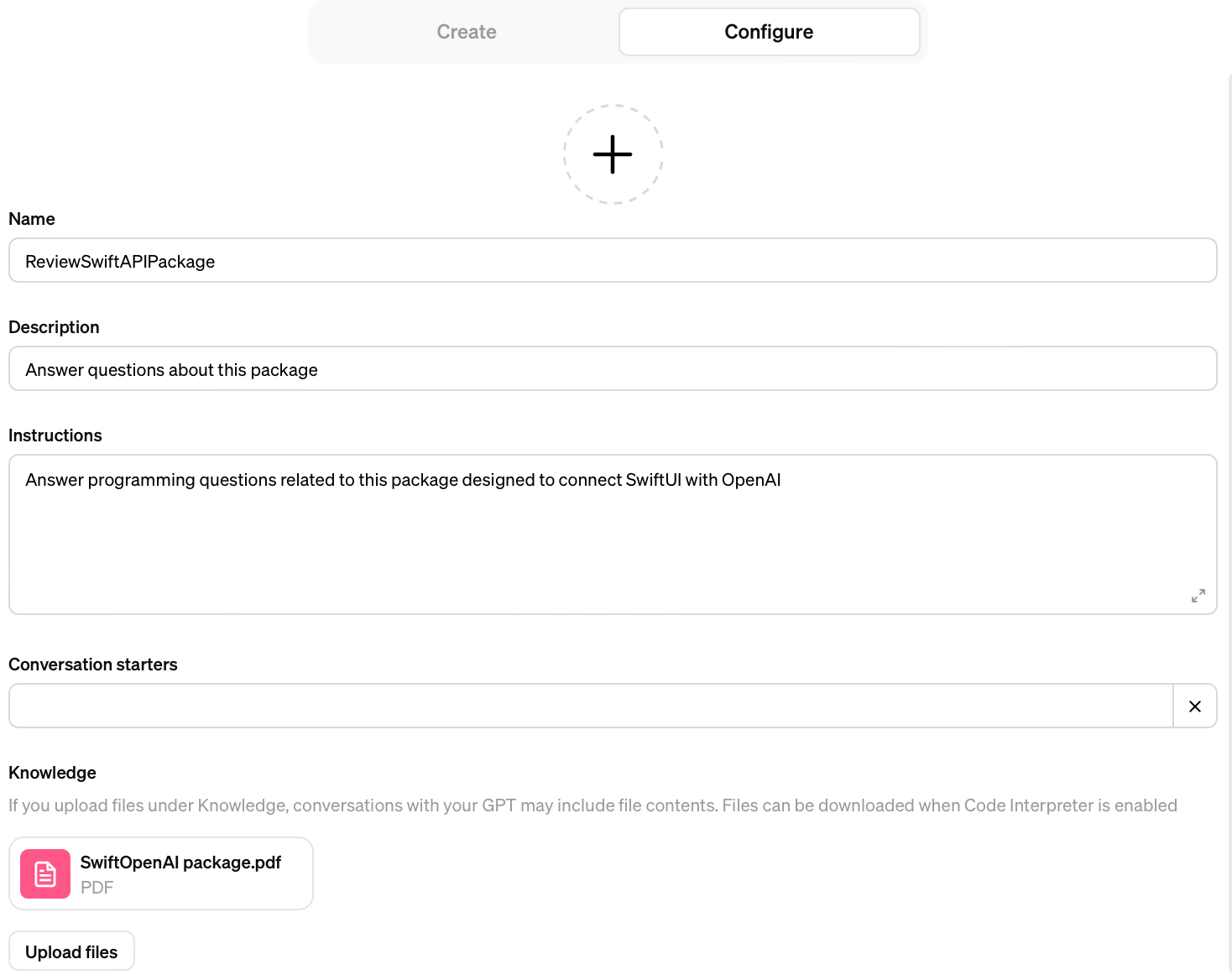Click into the Instructions text area
This screenshot has height=980, width=1232.
coord(613,534)
